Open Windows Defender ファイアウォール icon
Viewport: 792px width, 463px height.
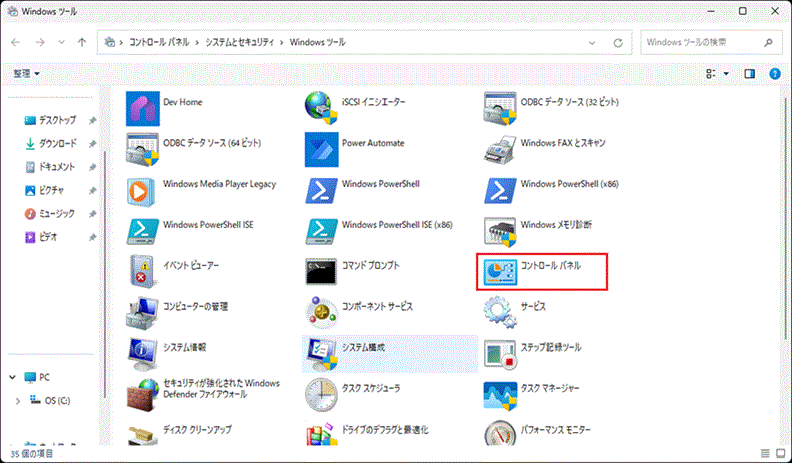[x=142, y=395]
